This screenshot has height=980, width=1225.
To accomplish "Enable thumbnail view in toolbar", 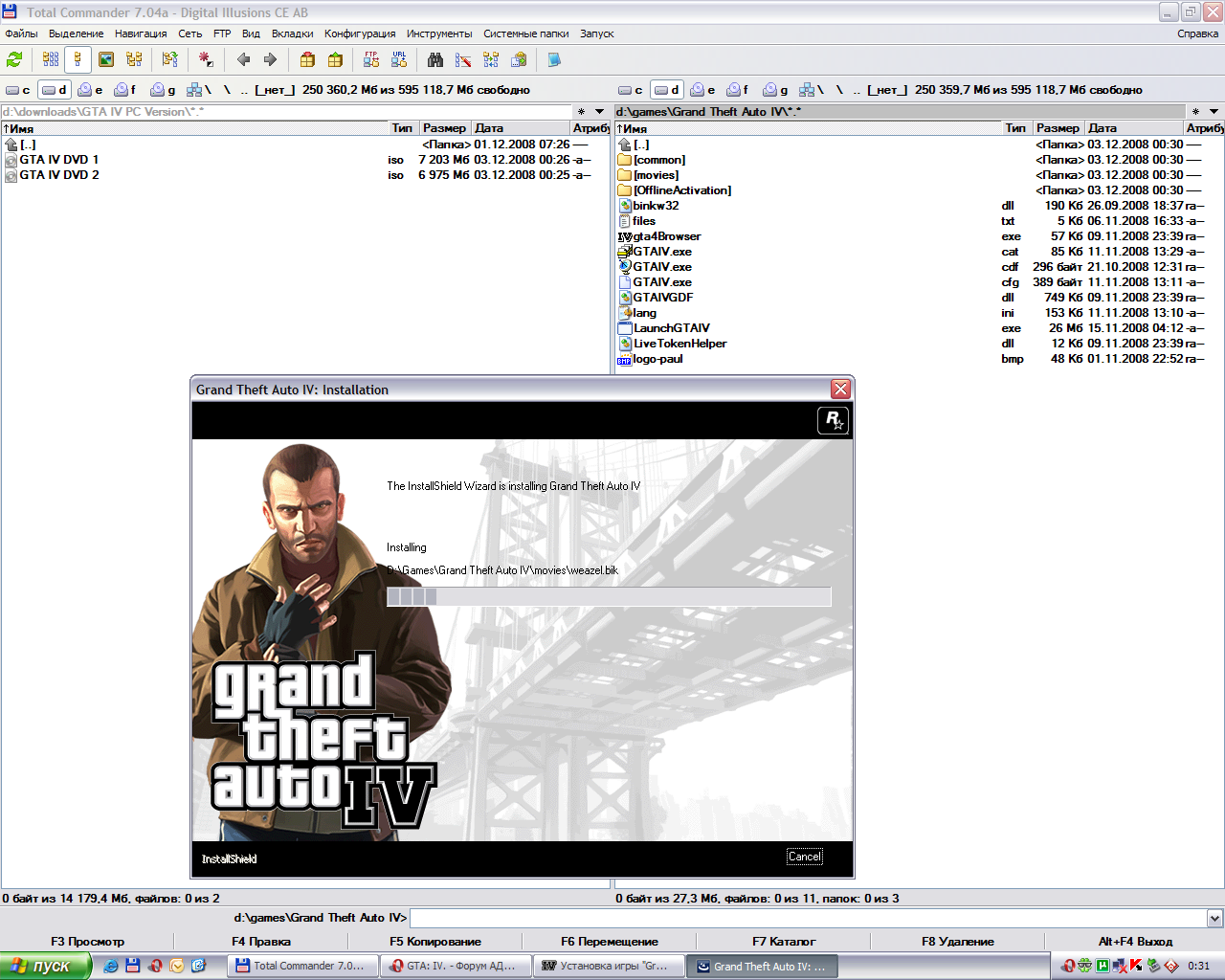I will coord(106,59).
